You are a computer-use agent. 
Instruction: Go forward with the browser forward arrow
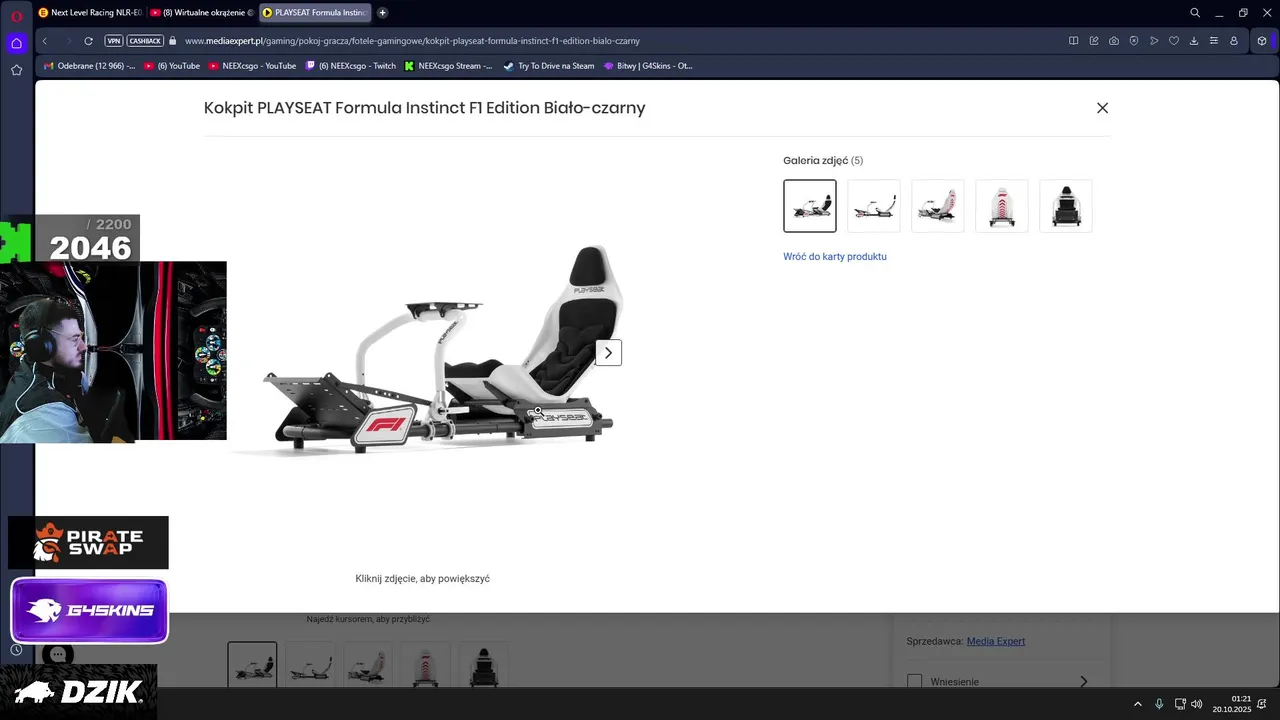tap(68, 41)
